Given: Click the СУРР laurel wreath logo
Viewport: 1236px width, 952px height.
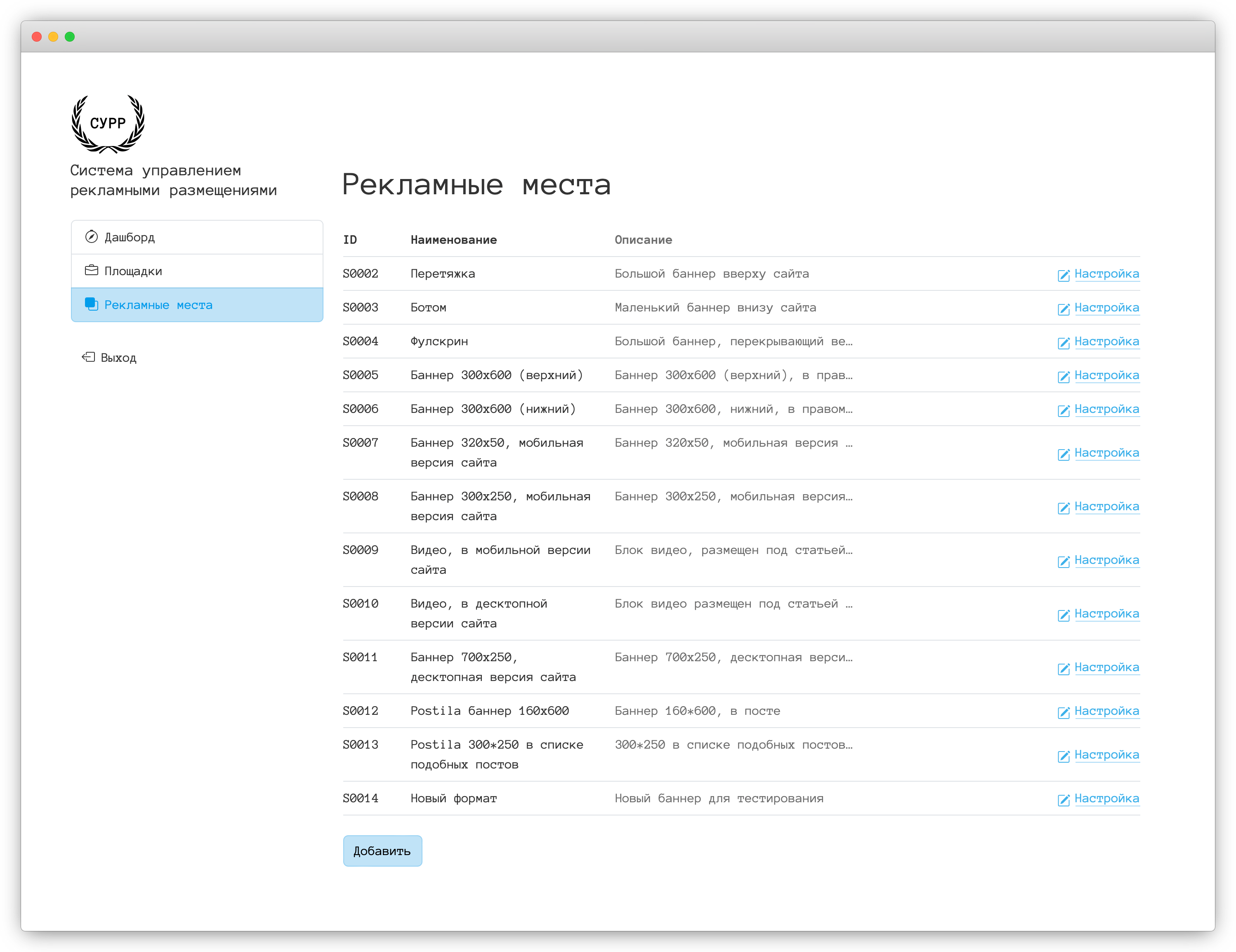Looking at the screenshot, I should (108, 123).
